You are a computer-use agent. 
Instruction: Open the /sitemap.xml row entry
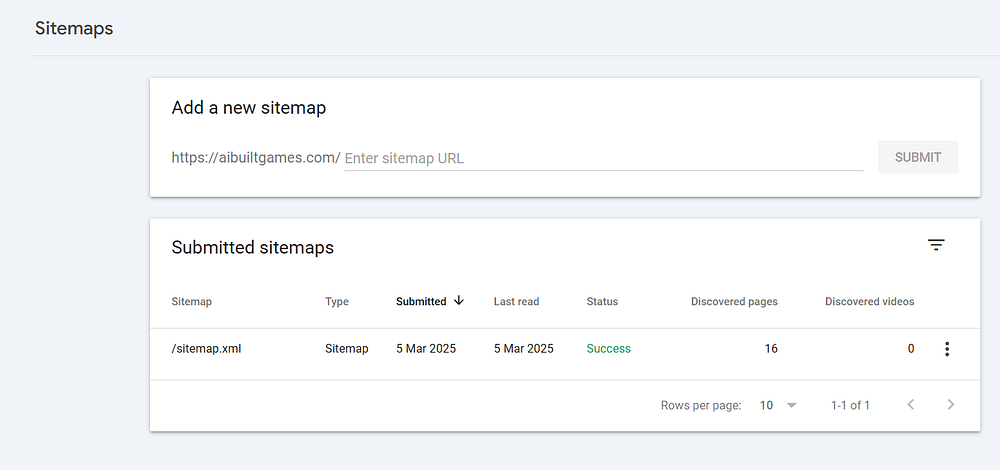(x=207, y=349)
